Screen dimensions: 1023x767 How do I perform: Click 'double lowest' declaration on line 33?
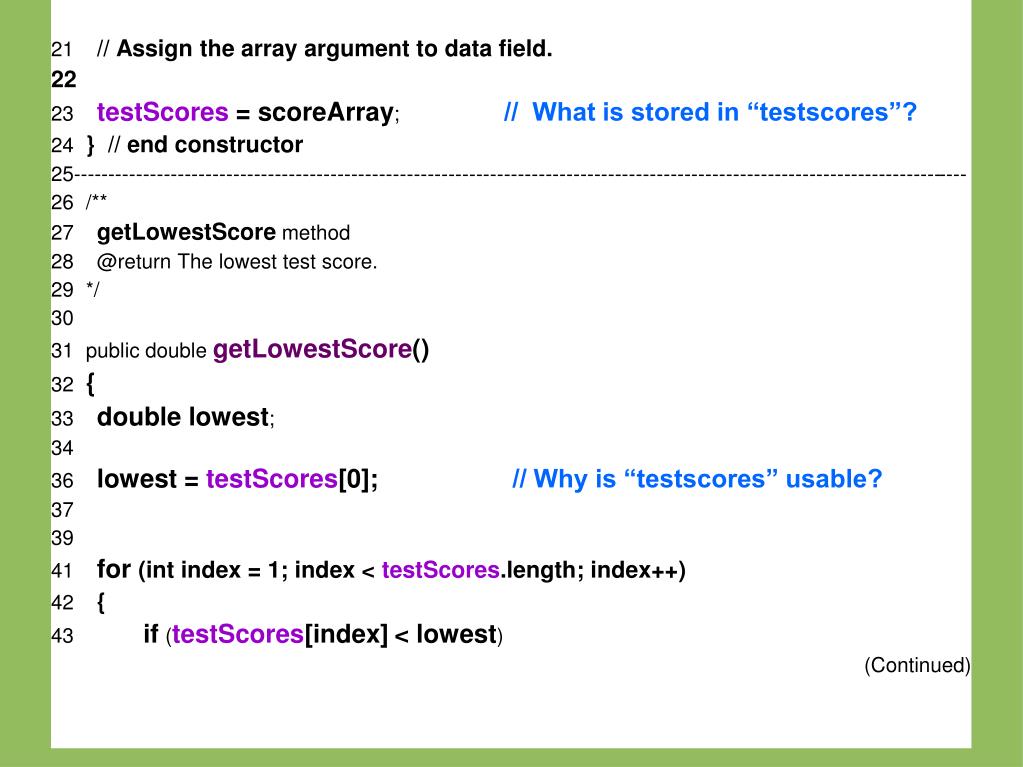183,417
